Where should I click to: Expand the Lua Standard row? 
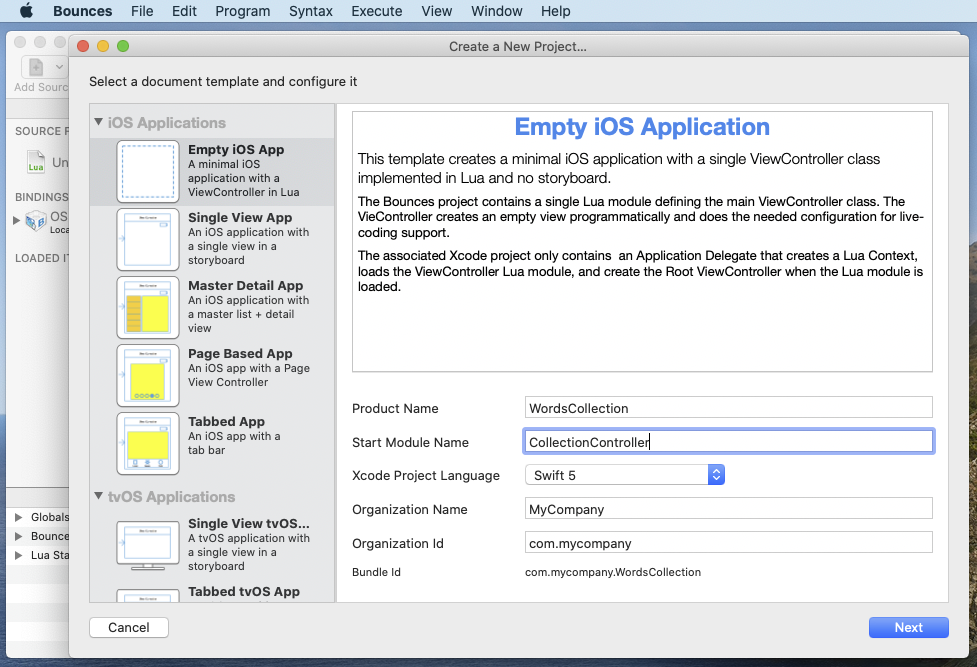pyautogui.click(x=19, y=555)
